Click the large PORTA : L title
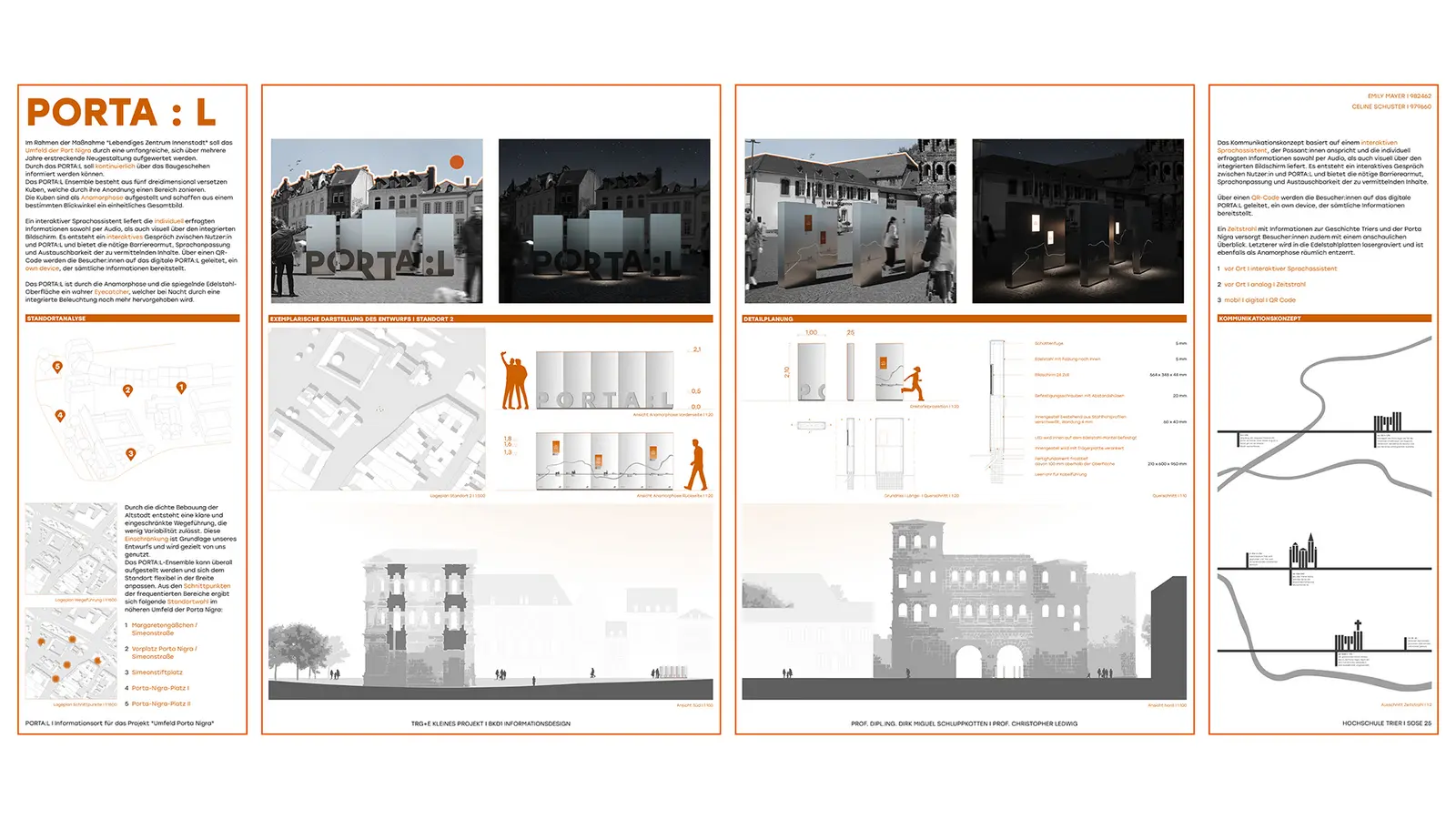Image resolution: width=1456 pixels, height=819 pixels. point(121,113)
